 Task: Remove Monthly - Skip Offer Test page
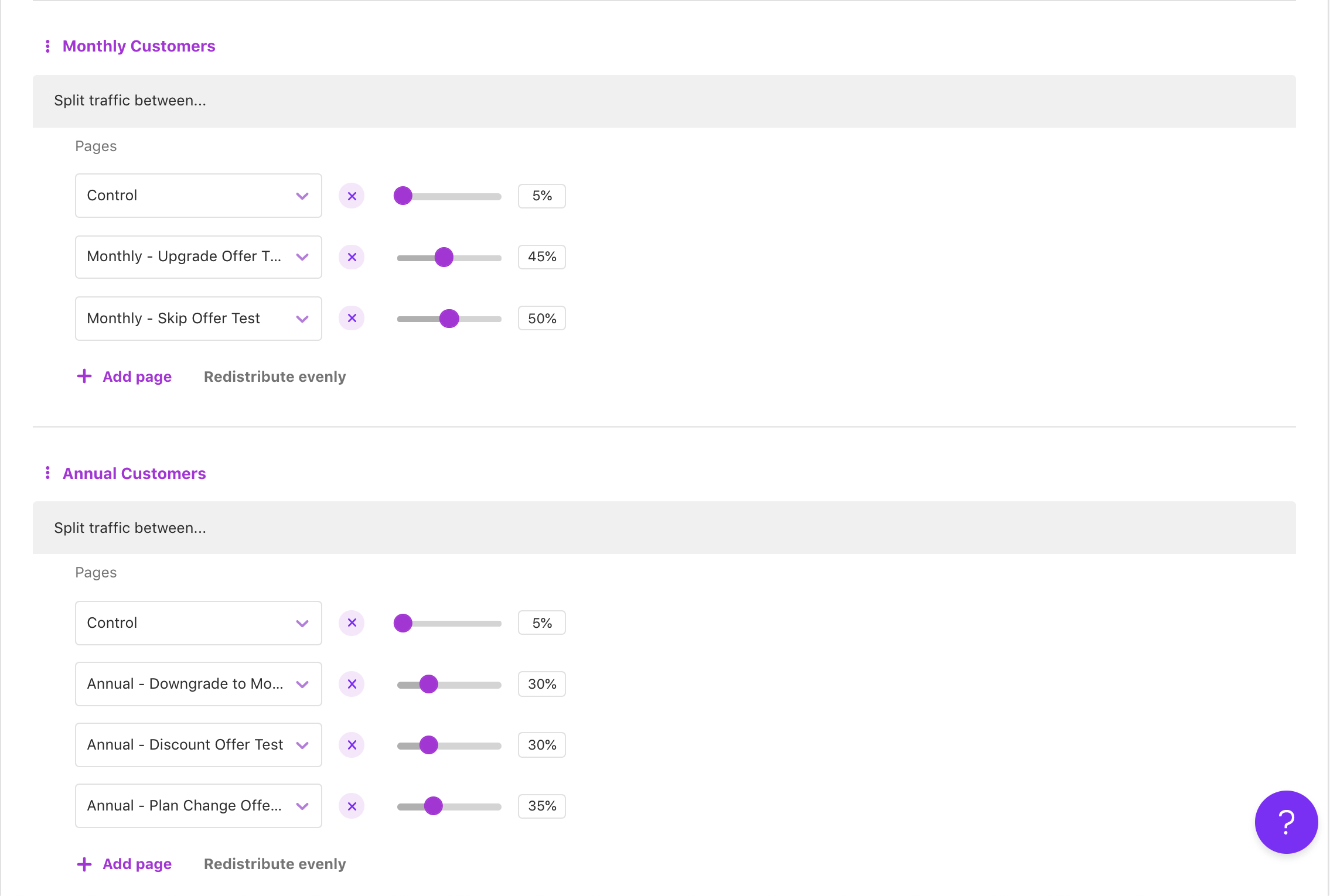352,318
